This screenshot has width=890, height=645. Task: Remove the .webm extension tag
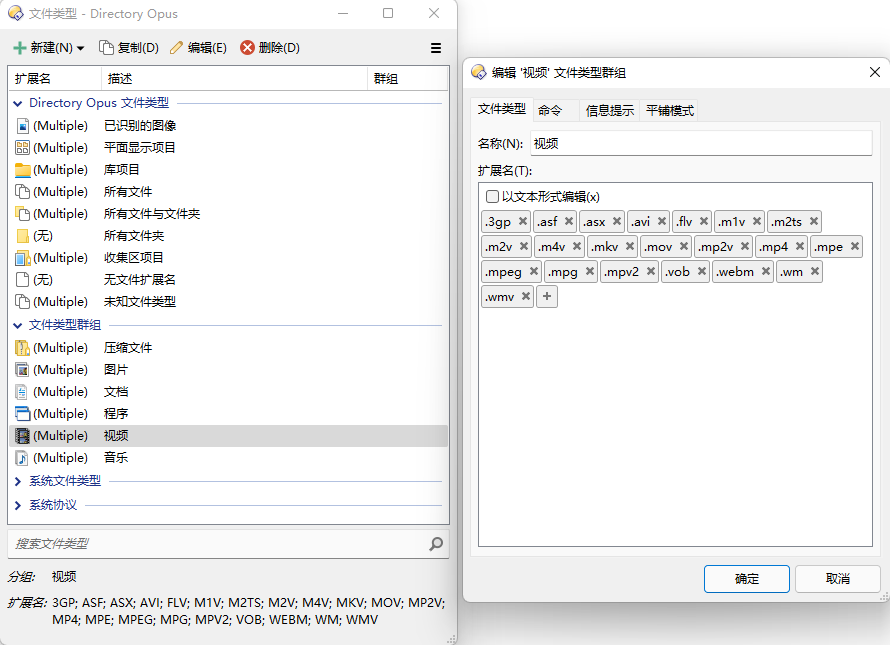pyautogui.click(x=766, y=271)
